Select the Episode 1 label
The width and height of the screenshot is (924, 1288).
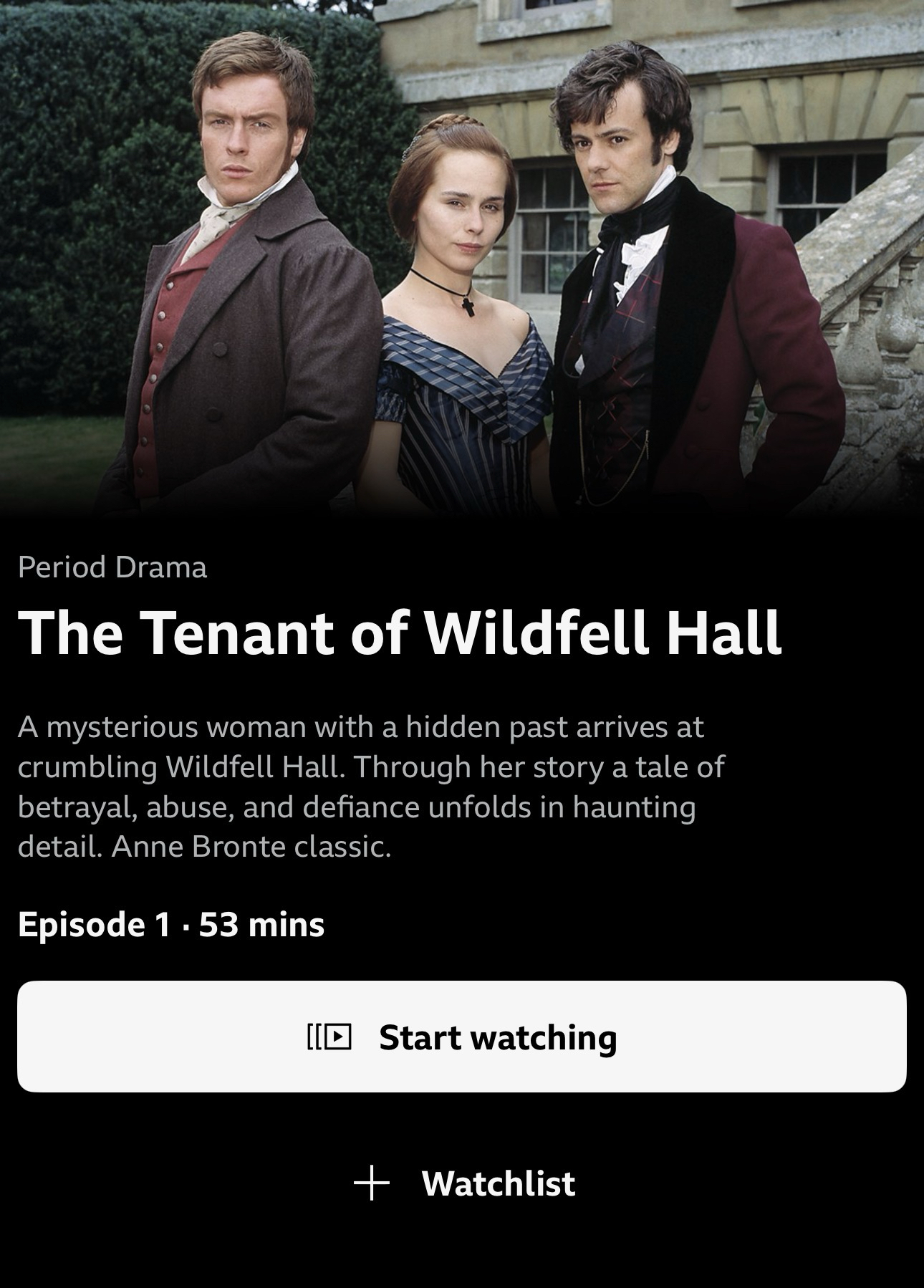94,924
